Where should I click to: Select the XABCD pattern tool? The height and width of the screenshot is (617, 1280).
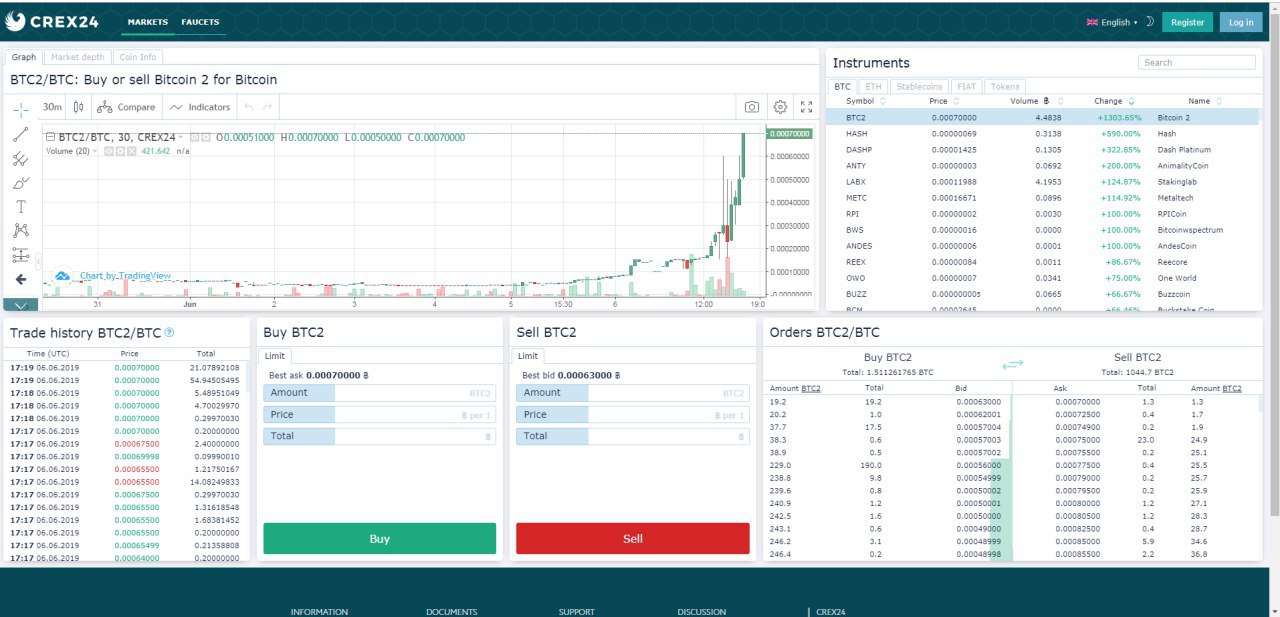coord(21,231)
